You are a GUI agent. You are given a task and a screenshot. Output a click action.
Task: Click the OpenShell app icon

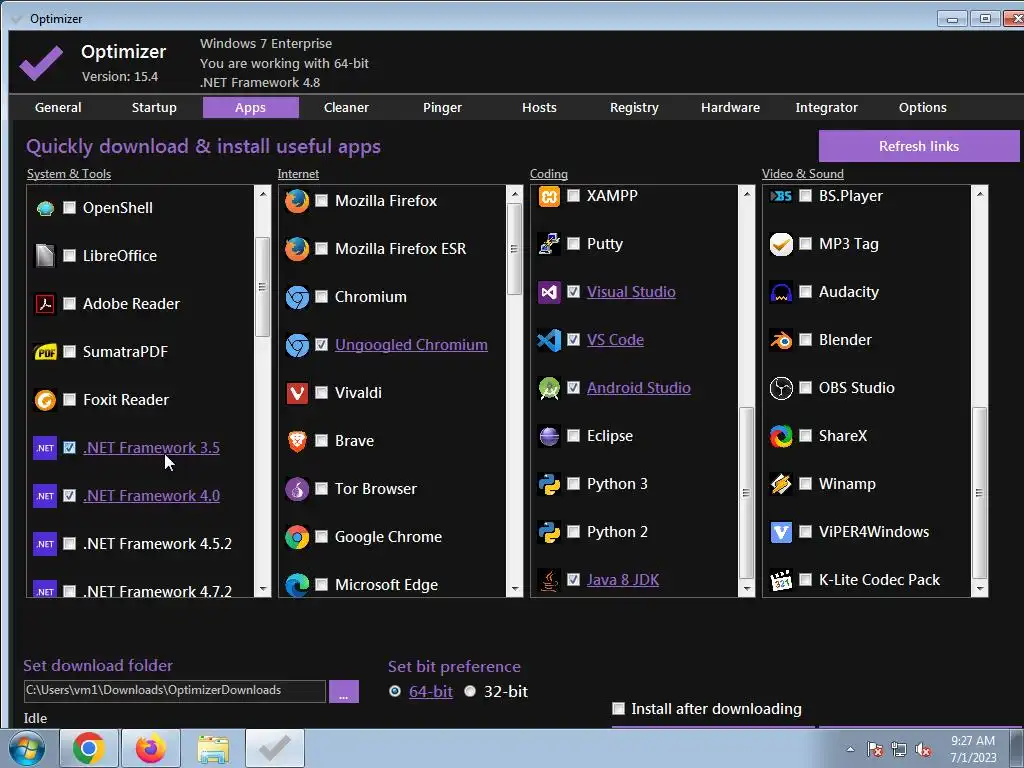click(x=45, y=208)
